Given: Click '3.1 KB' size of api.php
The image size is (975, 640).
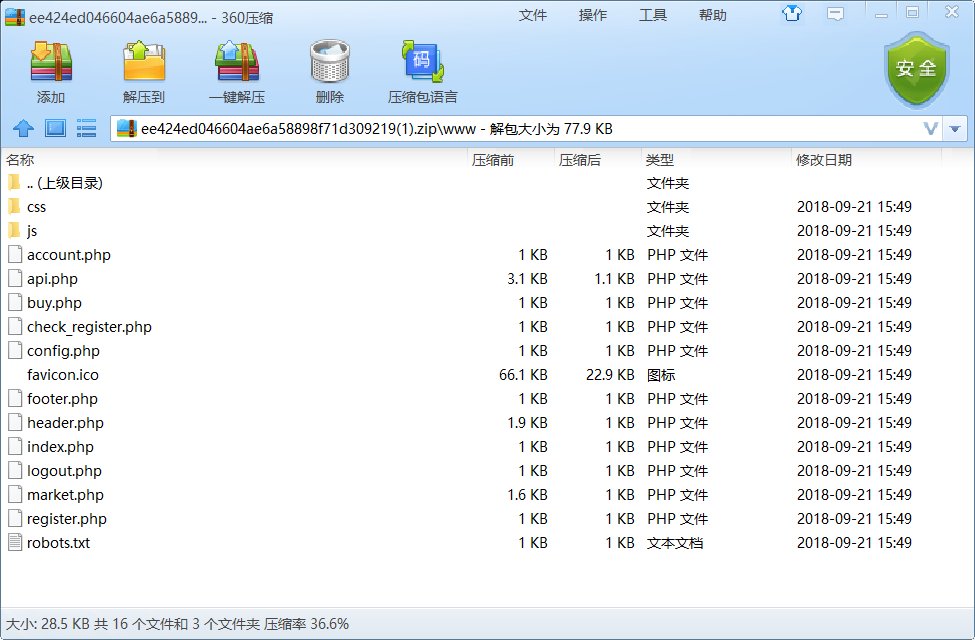Looking at the screenshot, I should (527, 279).
